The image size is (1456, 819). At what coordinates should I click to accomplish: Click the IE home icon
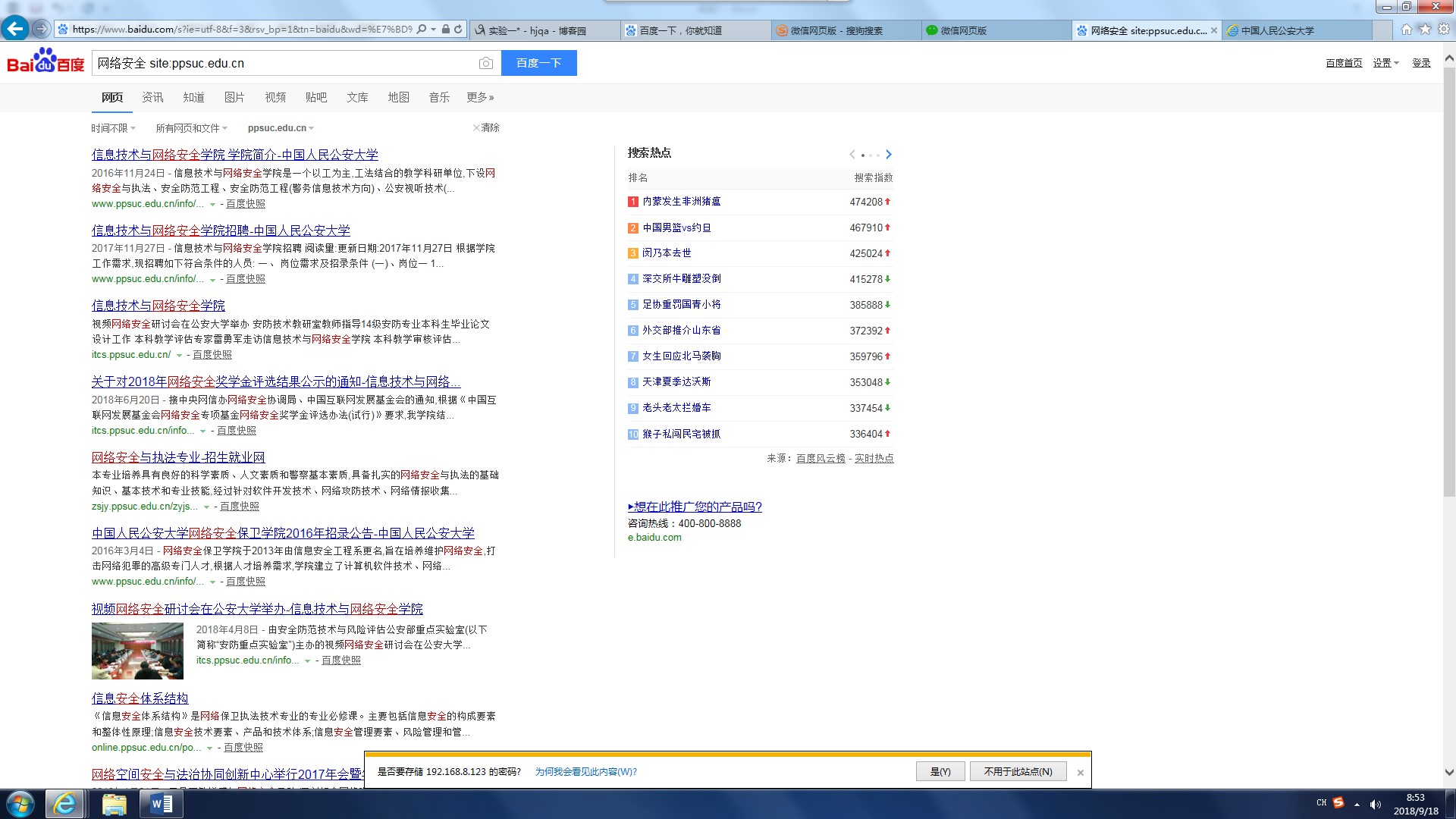[x=1407, y=30]
